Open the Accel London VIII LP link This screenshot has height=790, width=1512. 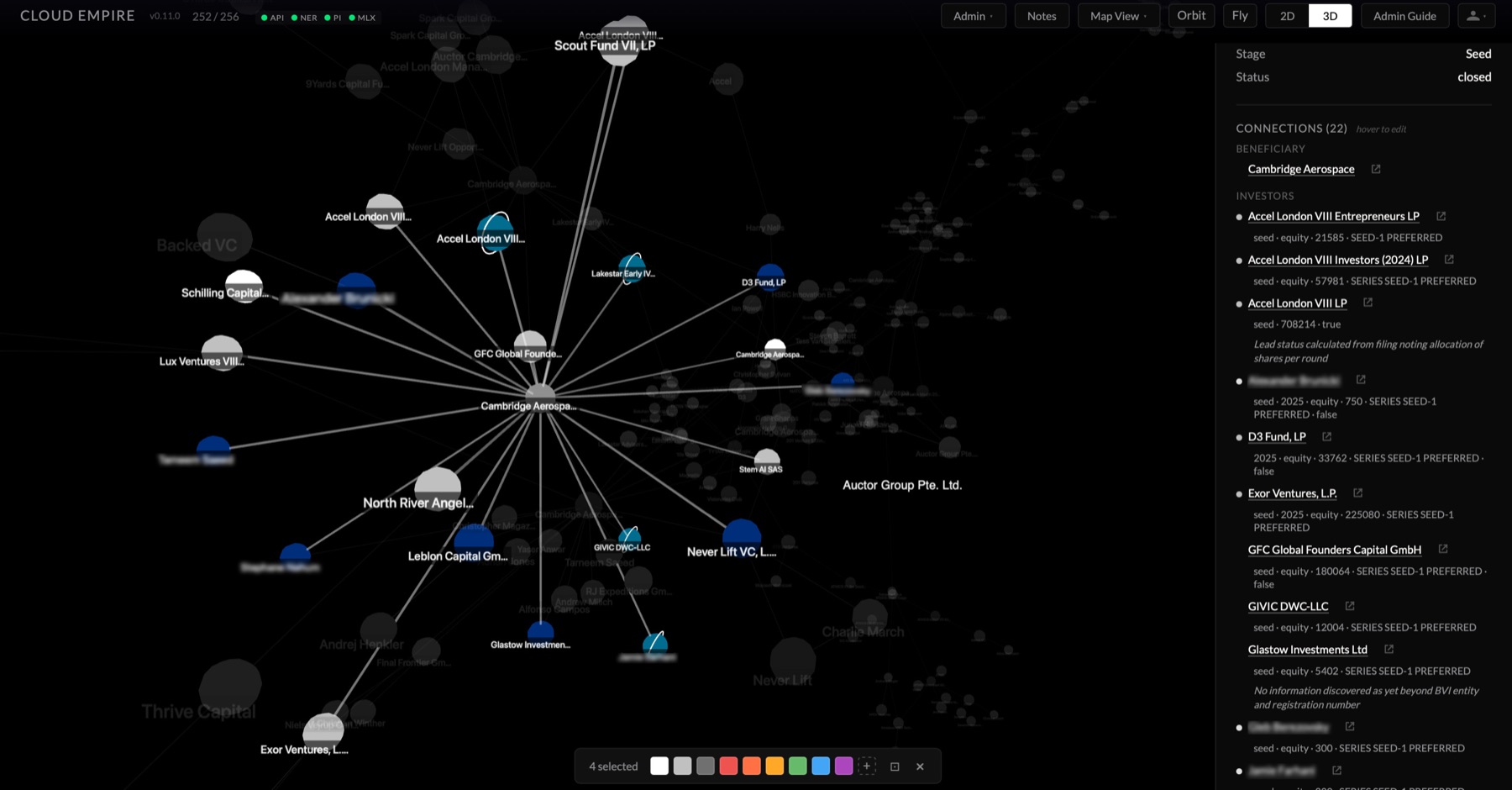coord(1297,303)
